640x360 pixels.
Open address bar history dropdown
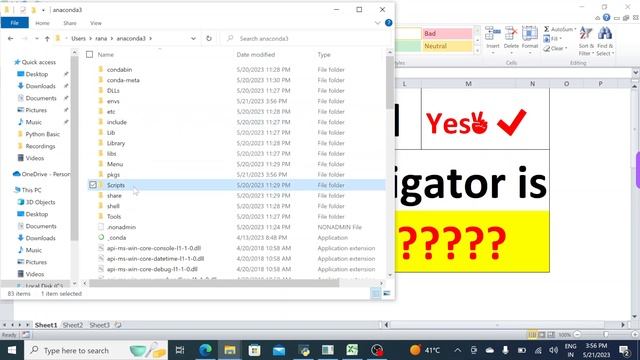tap(193, 38)
